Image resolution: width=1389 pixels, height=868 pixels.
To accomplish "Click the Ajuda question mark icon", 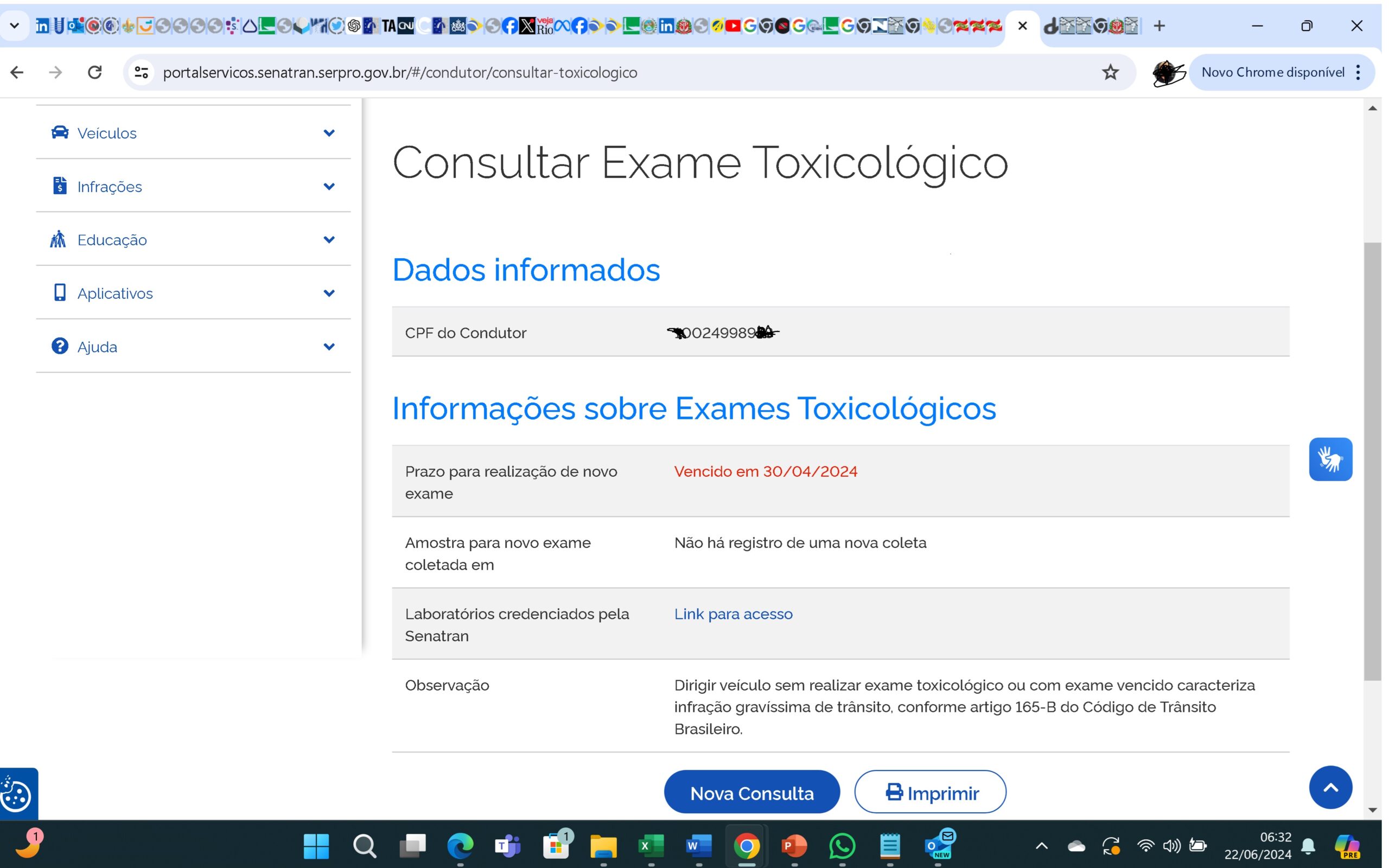I will pos(60,346).
